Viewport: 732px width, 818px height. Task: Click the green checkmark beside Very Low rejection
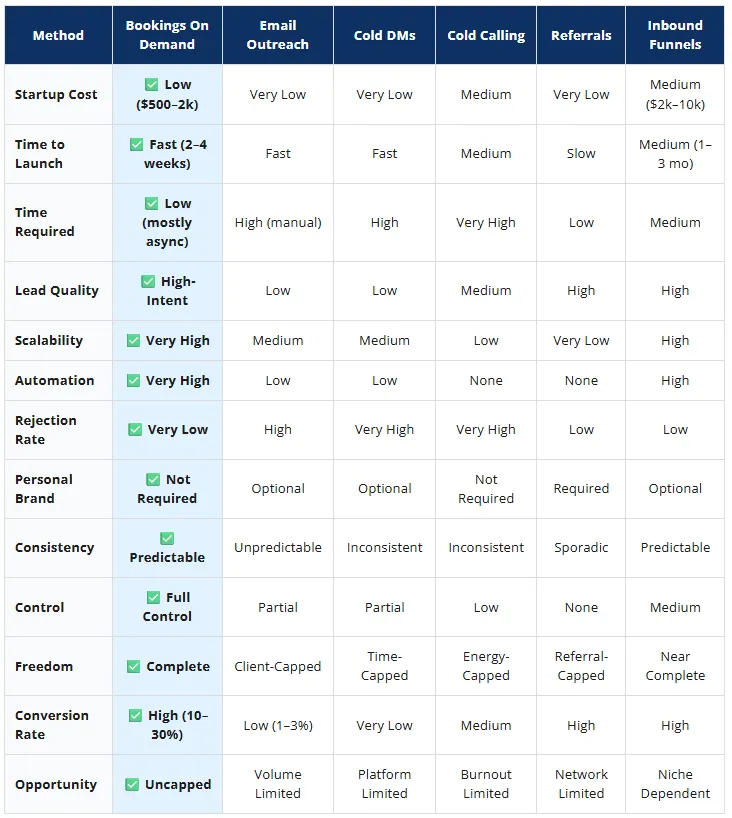click(x=135, y=430)
